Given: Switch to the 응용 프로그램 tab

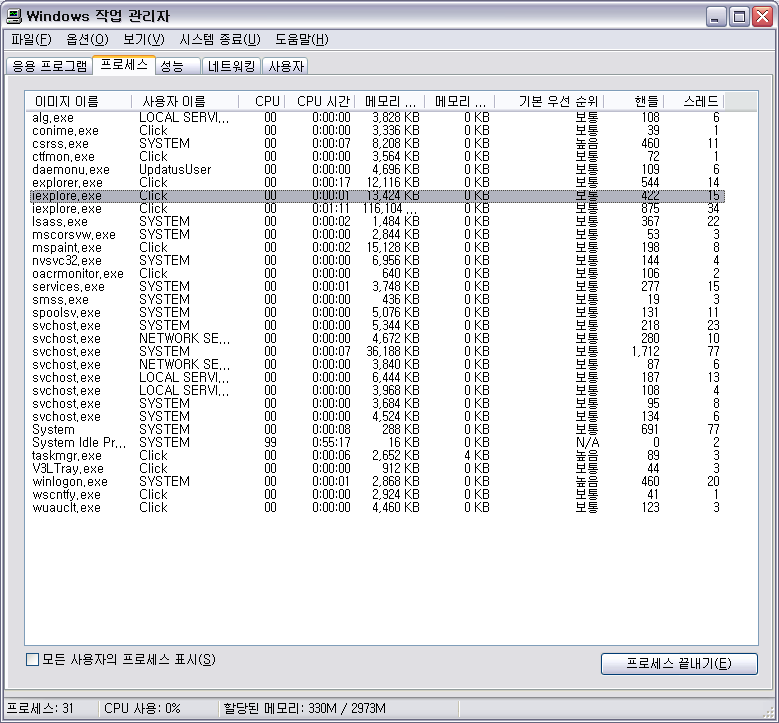Looking at the screenshot, I should [x=50, y=66].
